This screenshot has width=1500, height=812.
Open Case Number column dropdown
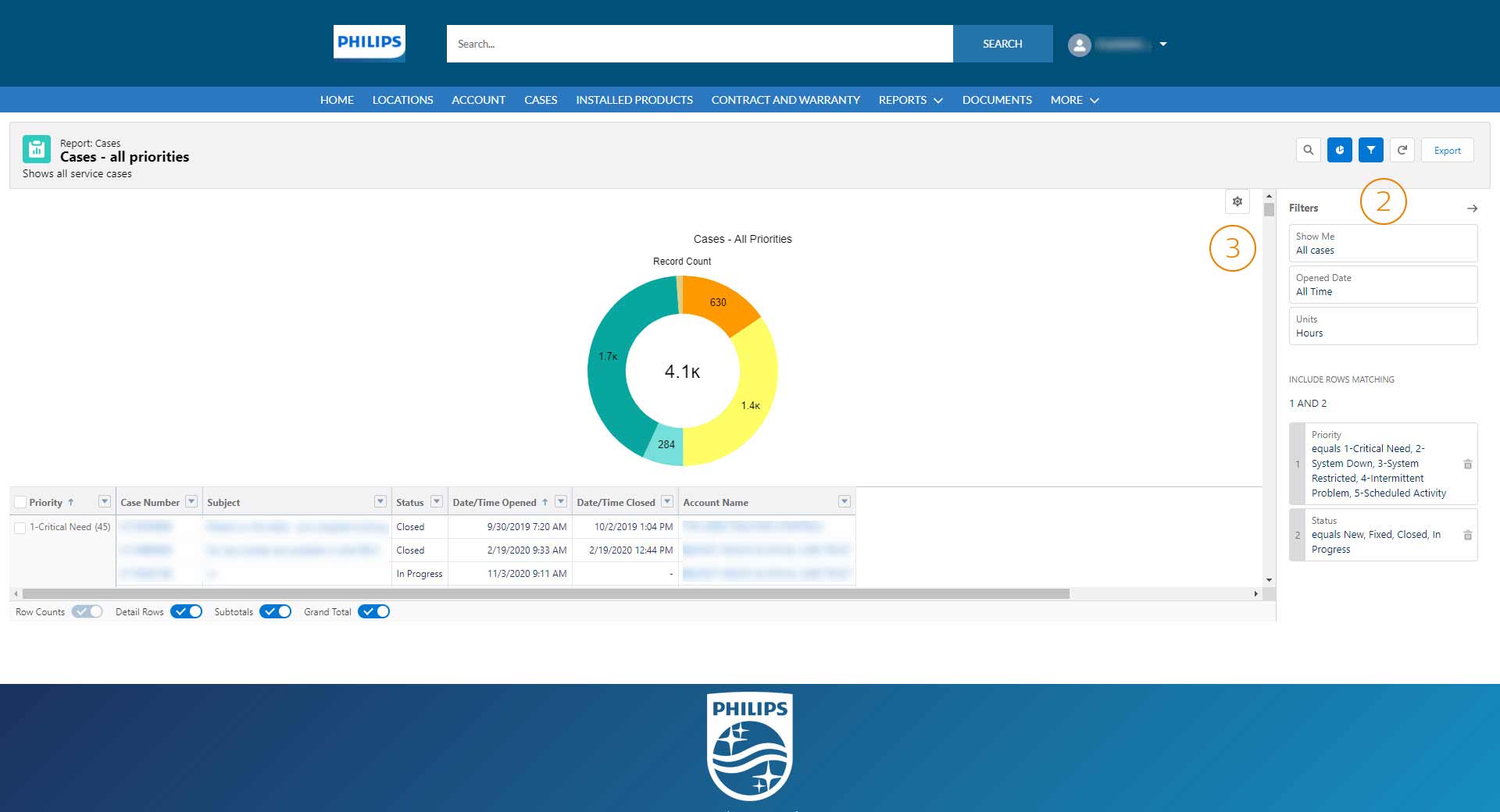pos(191,501)
